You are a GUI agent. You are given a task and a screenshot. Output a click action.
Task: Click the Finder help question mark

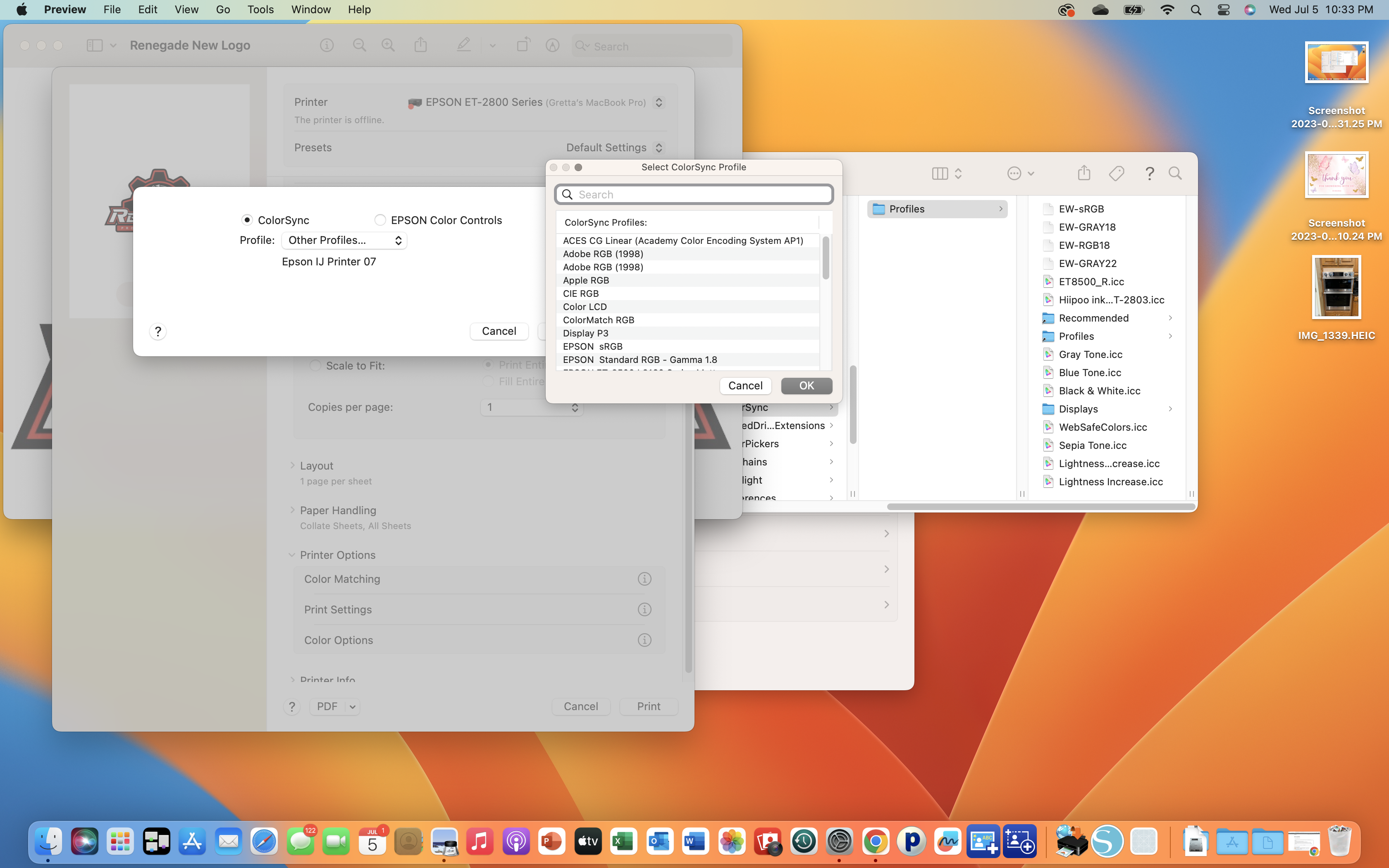pos(1149,173)
